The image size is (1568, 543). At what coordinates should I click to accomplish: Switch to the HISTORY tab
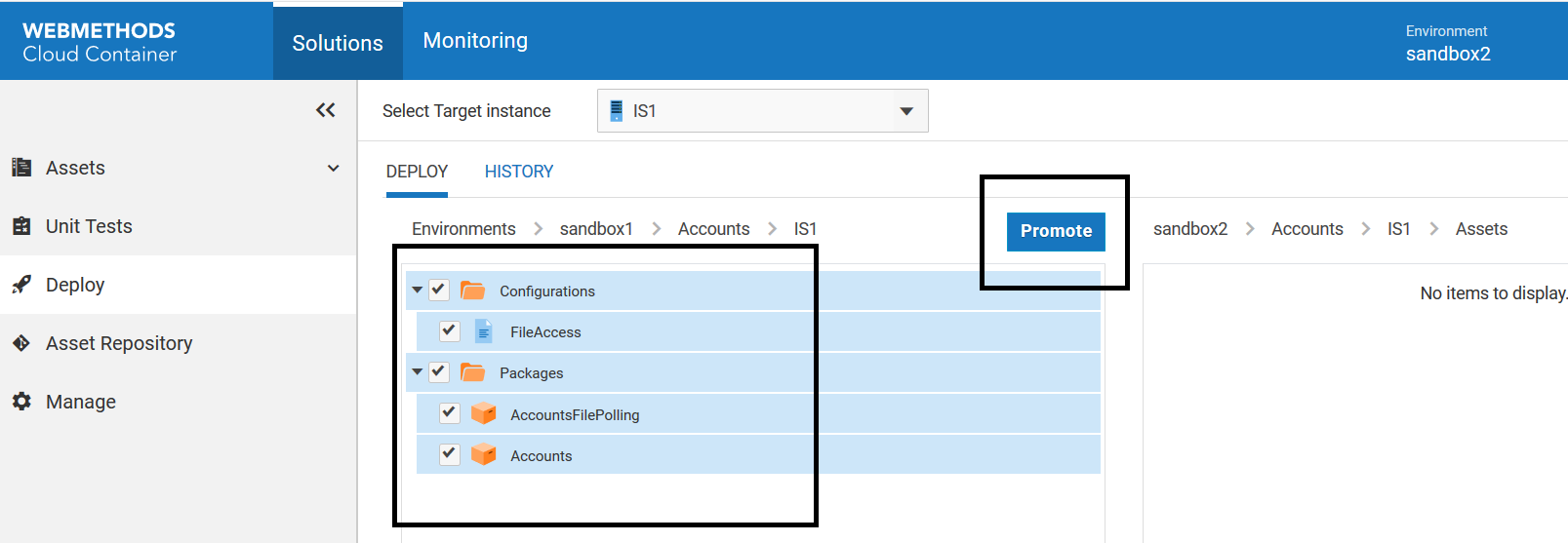(519, 172)
